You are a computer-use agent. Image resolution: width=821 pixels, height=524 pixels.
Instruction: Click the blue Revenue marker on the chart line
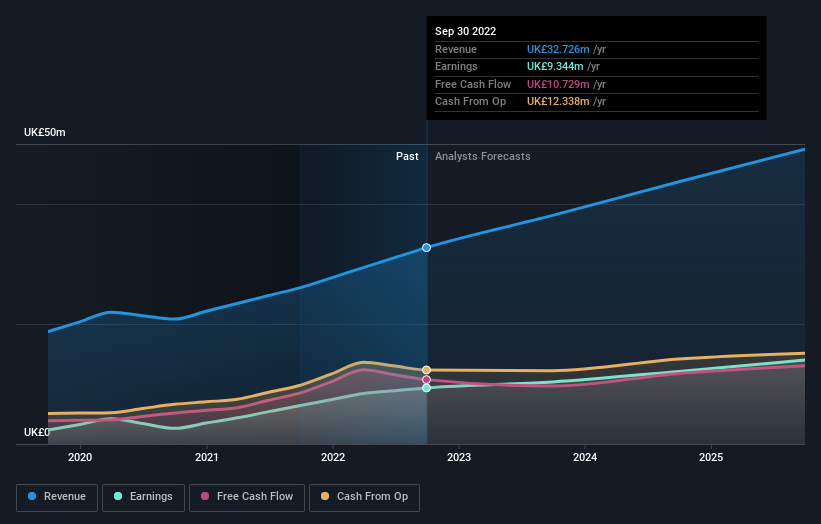tap(427, 248)
